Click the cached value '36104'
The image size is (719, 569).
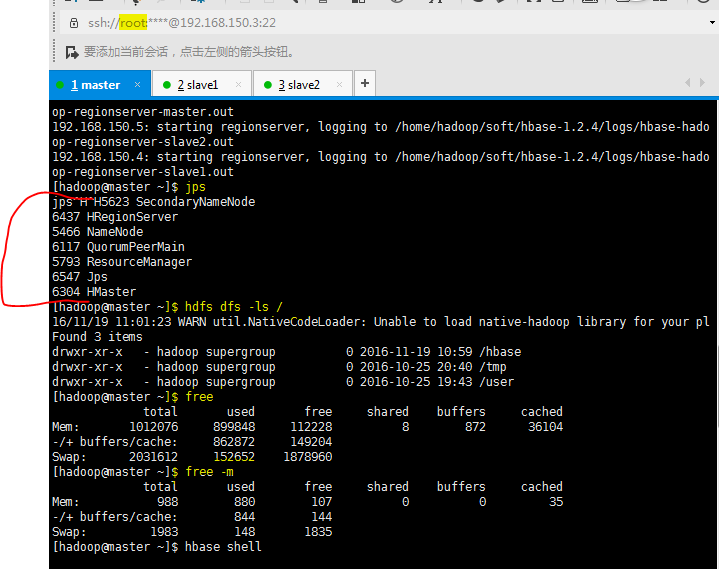pos(545,427)
